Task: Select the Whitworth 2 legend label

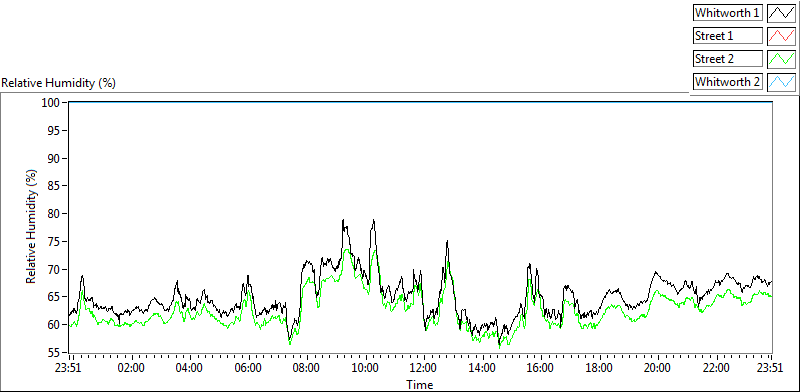Action: coord(728,82)
